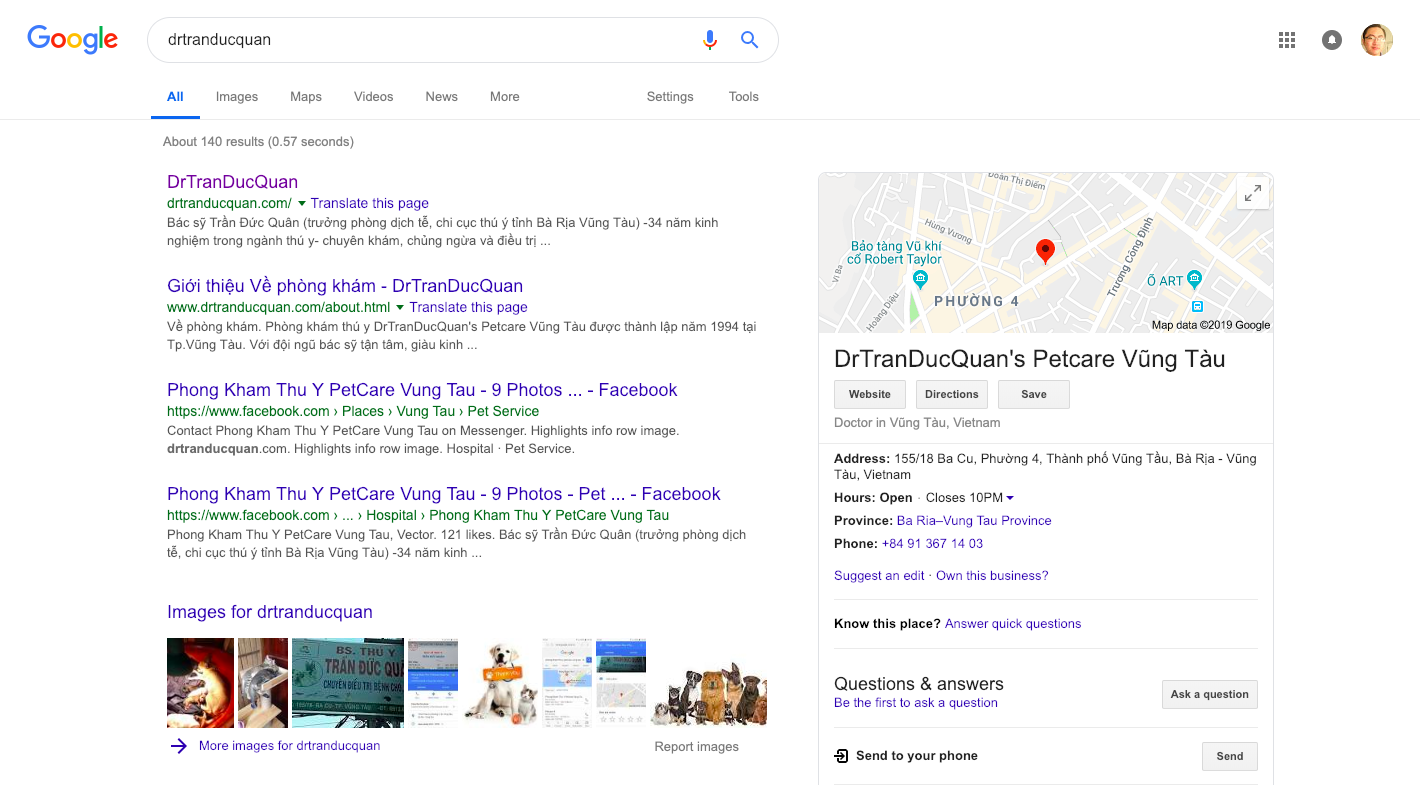Image resolution: width=1420 pixels, height=785 pixels.
Task: Open the thumbnail of animal on metal table
Action: [x=263, y=682]
